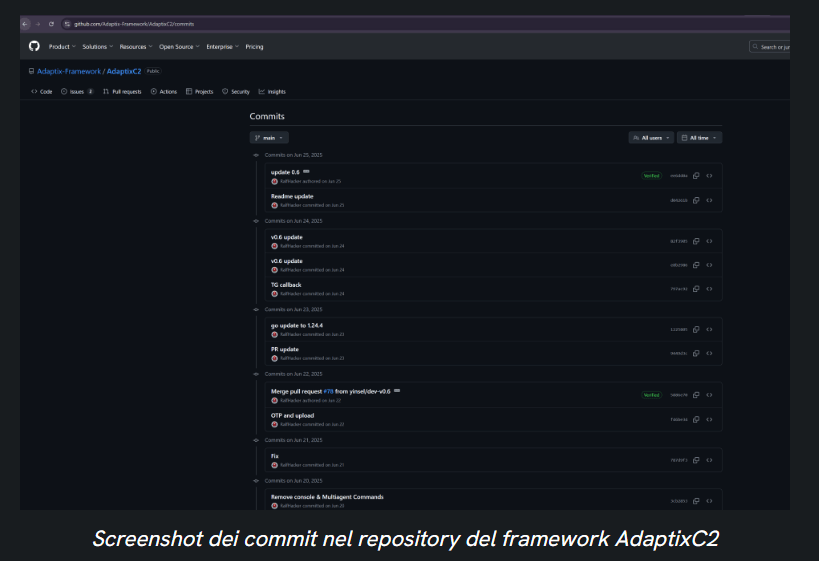
Task: Click the "Commits on Jun 25, 2025" heading
Action: point(293,155)
